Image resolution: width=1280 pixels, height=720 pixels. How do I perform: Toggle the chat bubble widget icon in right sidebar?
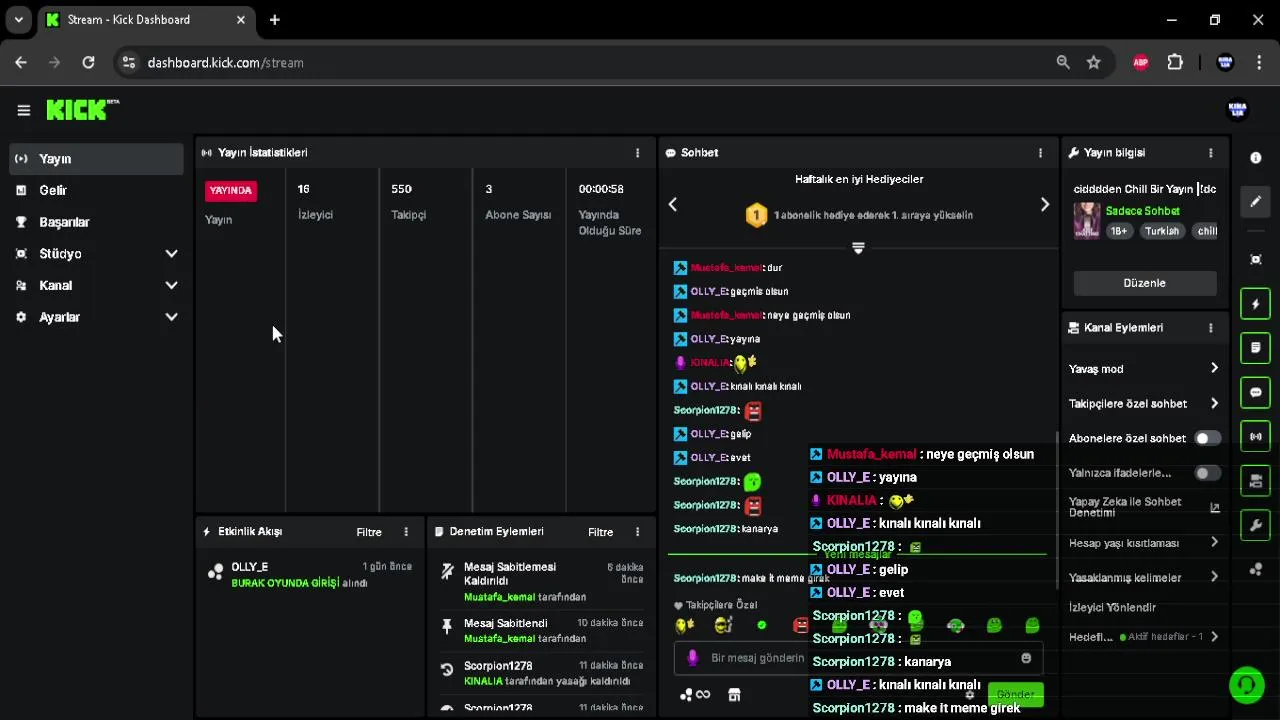coord(1256,392)
